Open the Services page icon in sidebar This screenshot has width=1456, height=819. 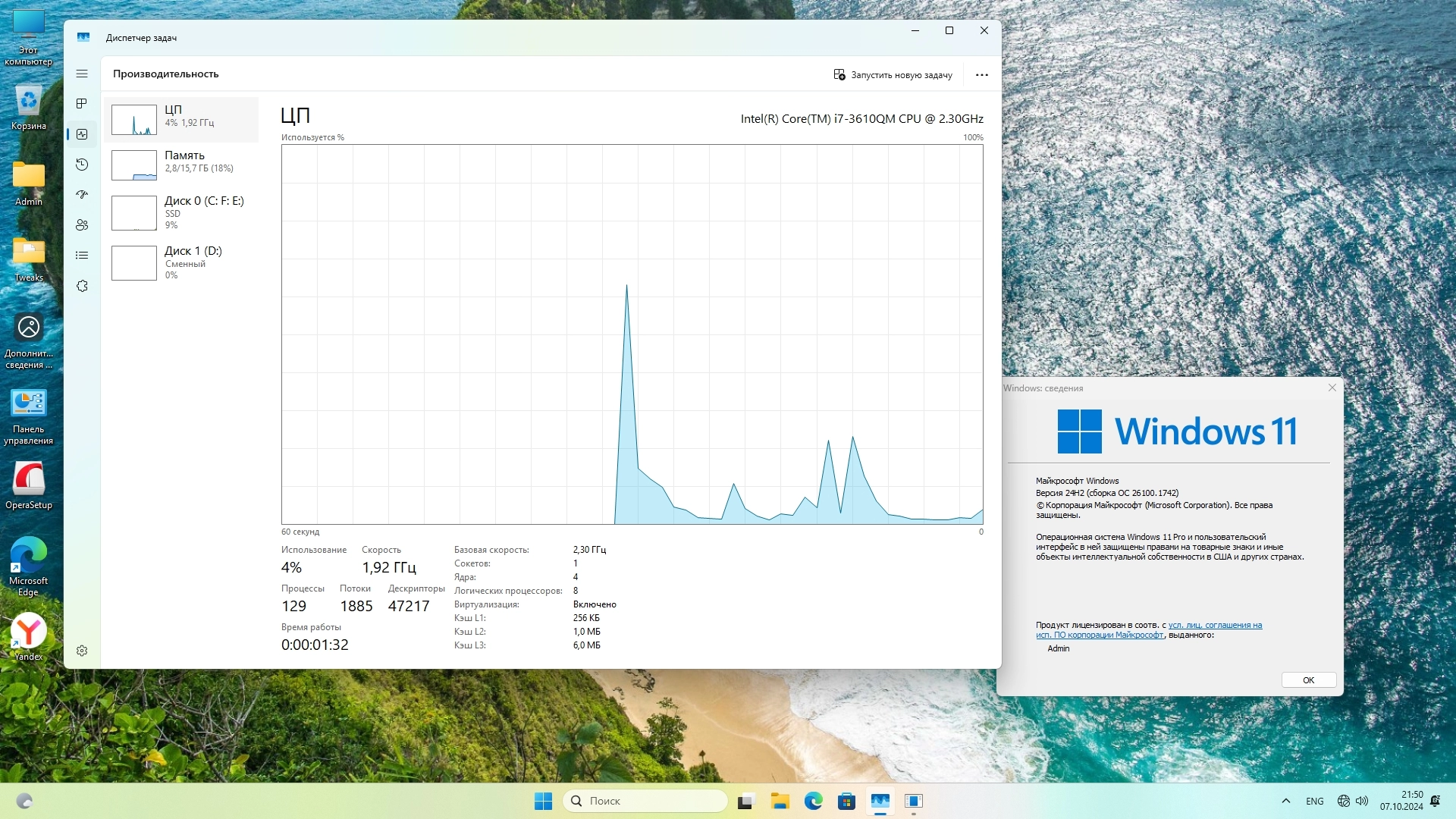tap(82, 286)
